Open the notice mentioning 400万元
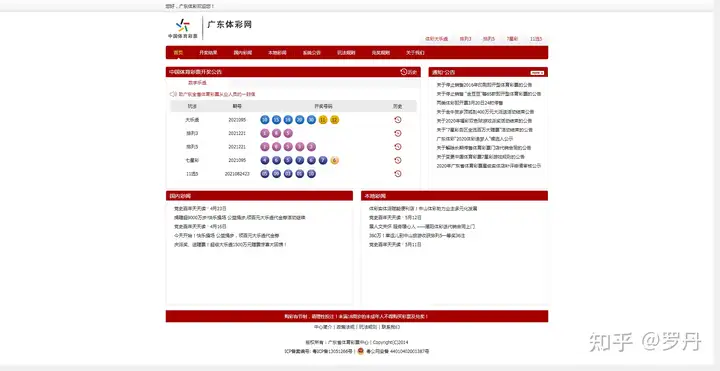 pyautogui.click(x=485, y=112)
